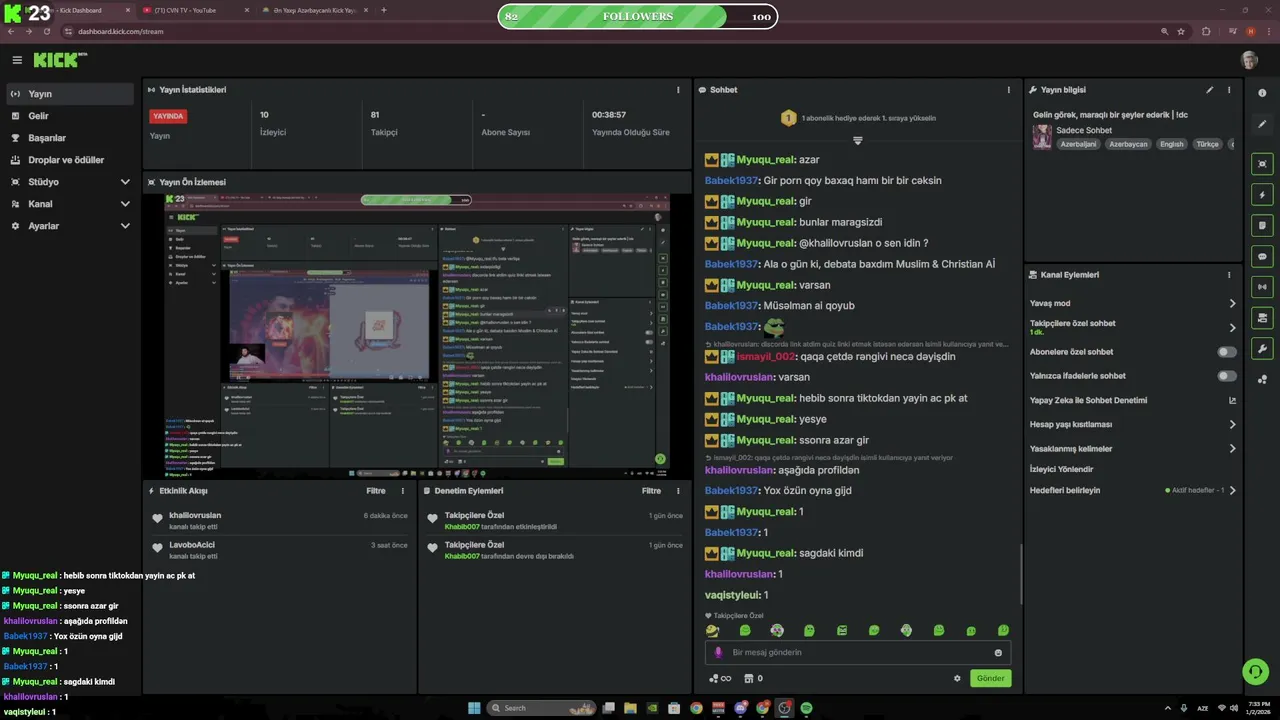1280x720 pixels.
Task: Open Hesap yaşı kısıtlaması arrow
Action: click(x=1232, y=424)
